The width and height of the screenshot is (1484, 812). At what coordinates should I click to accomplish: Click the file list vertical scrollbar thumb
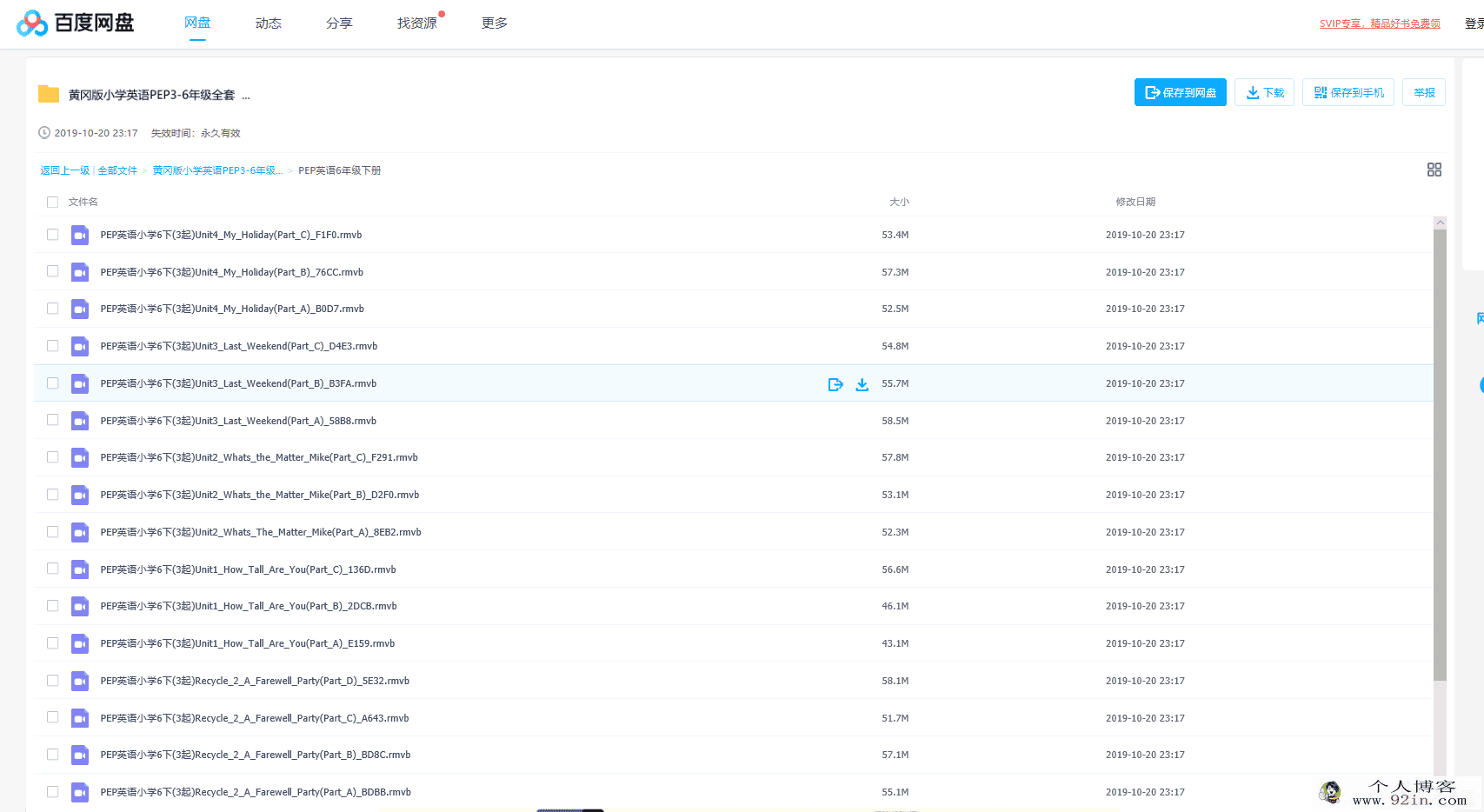(1440, 455)
